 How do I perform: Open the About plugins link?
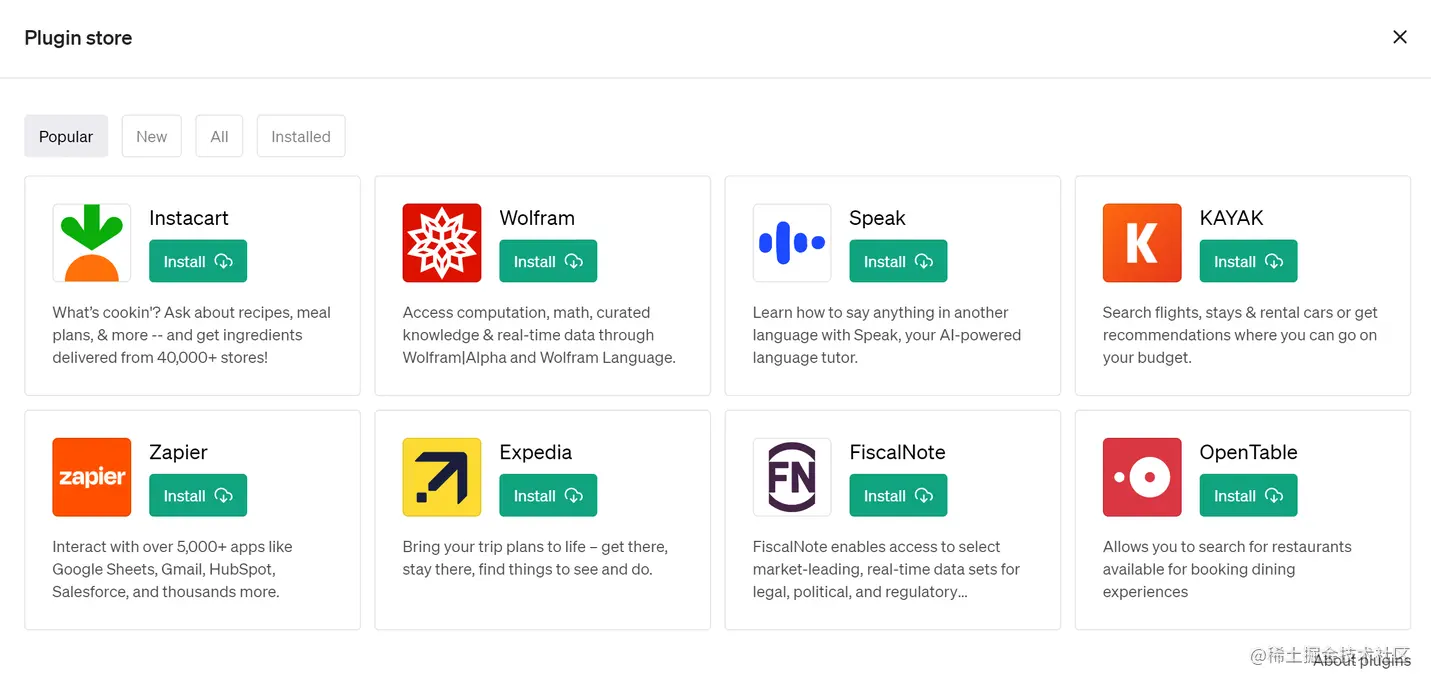1361,660
